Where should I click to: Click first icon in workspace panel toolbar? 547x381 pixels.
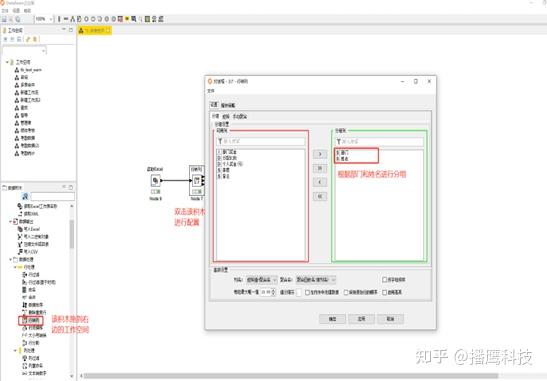6,39
